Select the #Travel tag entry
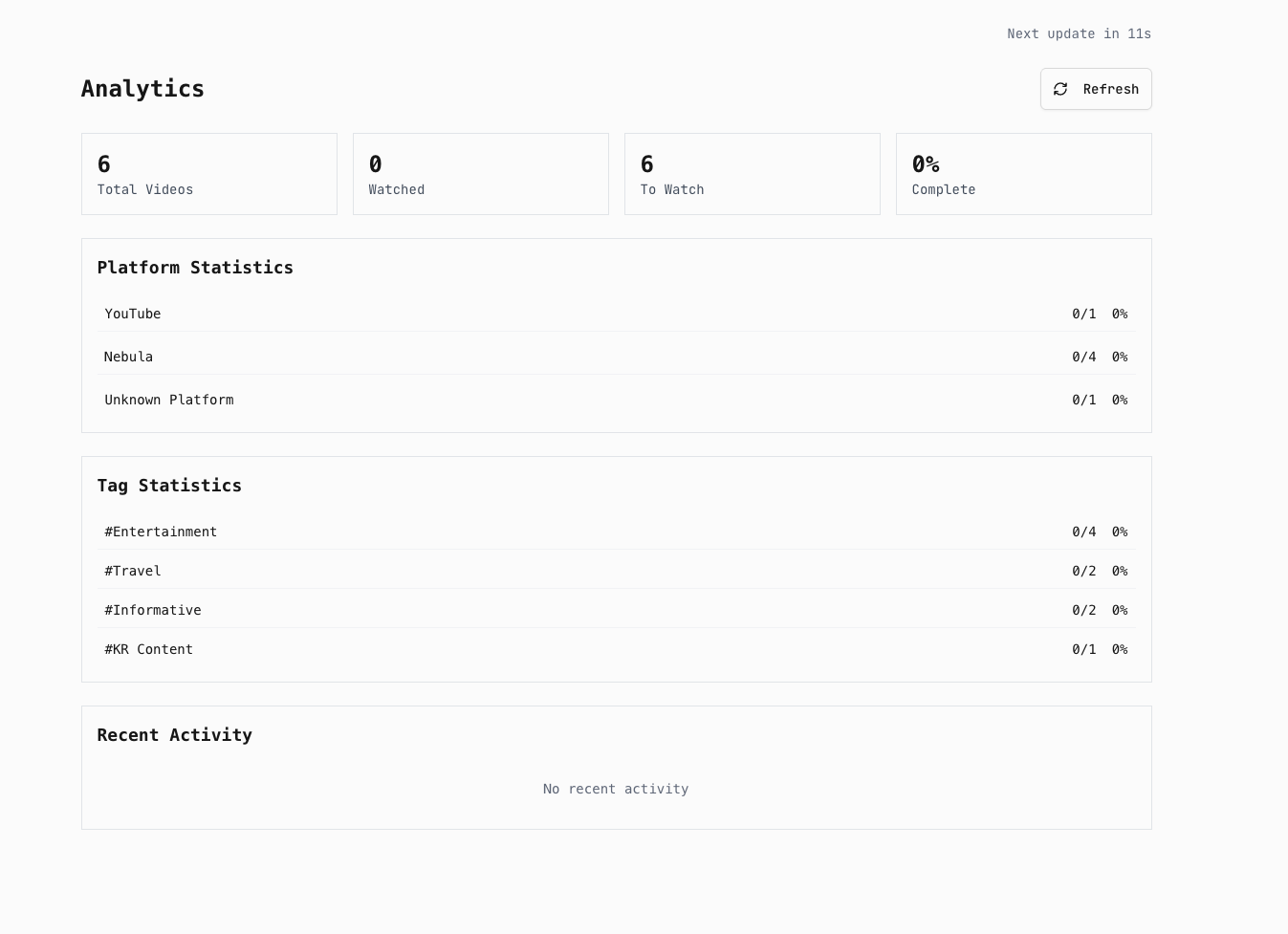 point(133,571)
